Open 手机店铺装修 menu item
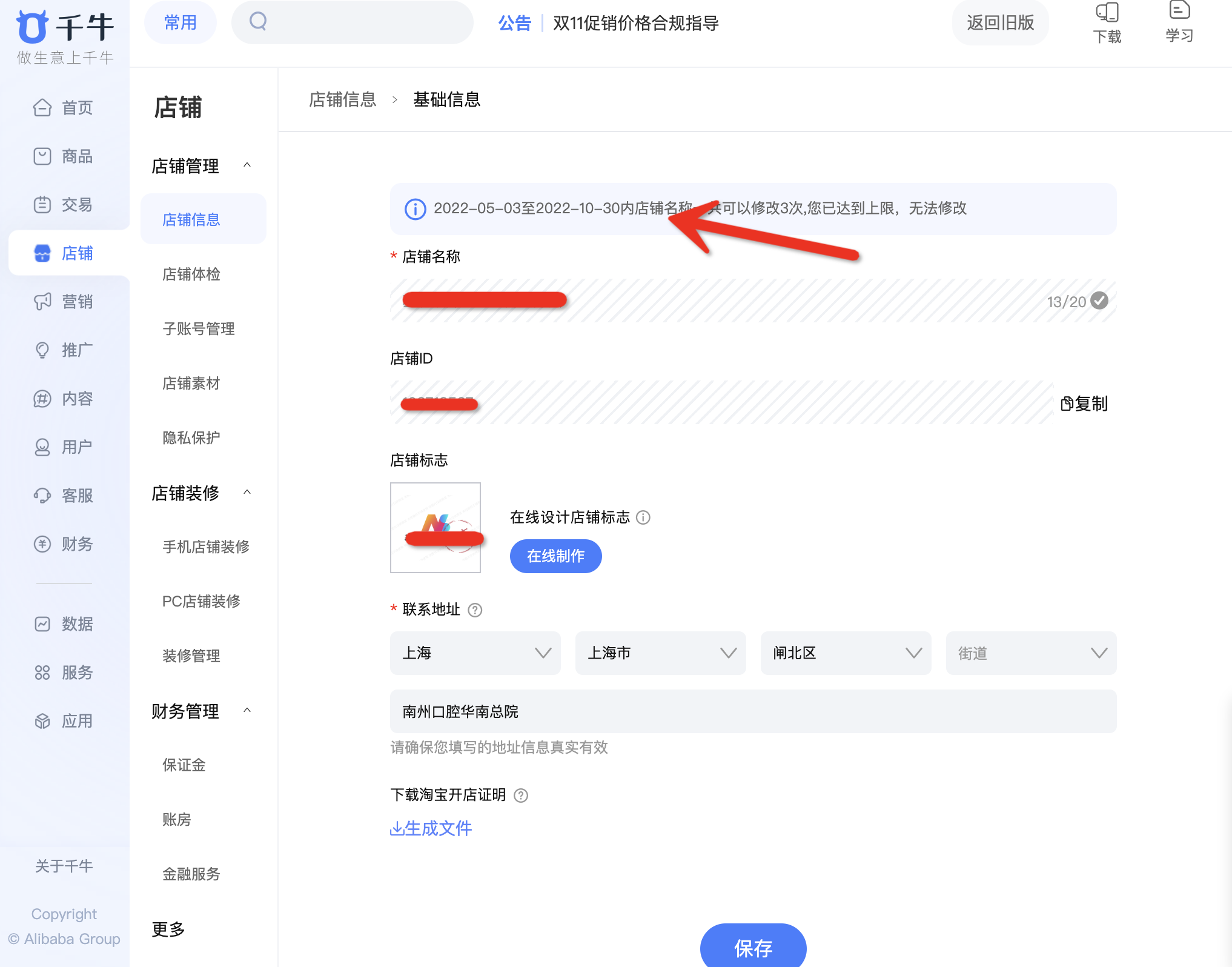Viewport: 1232px width, 967px height. coord(206,547)
